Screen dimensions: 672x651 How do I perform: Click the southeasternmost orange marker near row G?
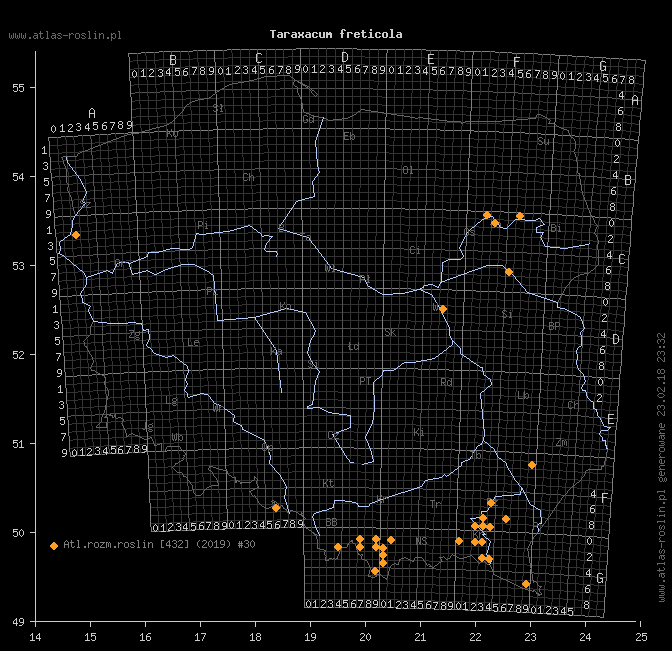click(x=526, y=584)
